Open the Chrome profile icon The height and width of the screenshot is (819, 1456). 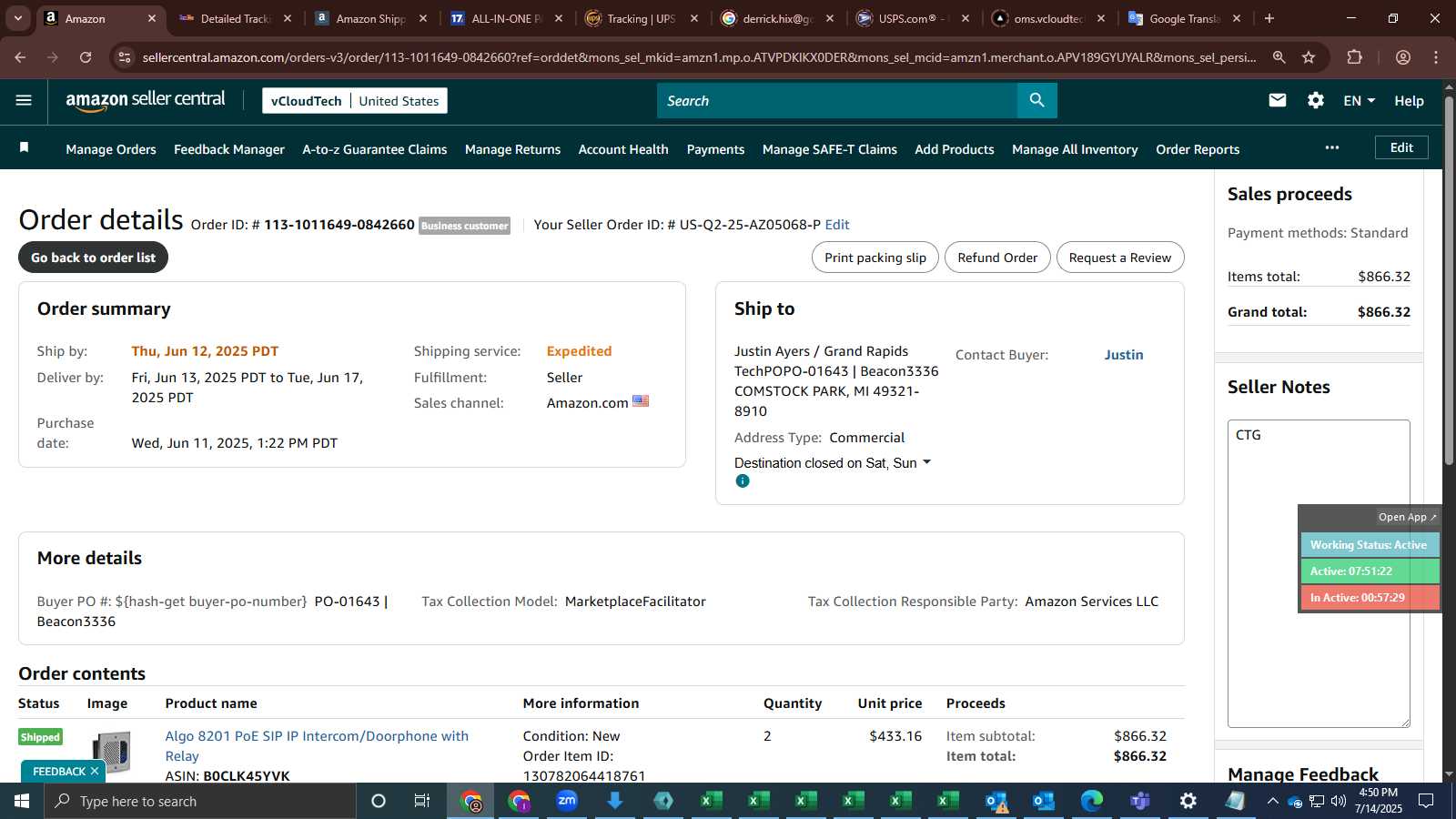click(1403, 57)
